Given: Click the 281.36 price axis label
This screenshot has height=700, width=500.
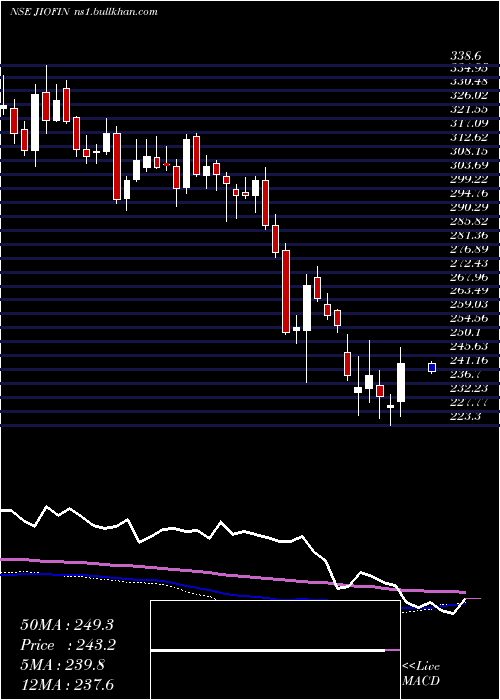Looking at the screenshot, I should 468,235.
